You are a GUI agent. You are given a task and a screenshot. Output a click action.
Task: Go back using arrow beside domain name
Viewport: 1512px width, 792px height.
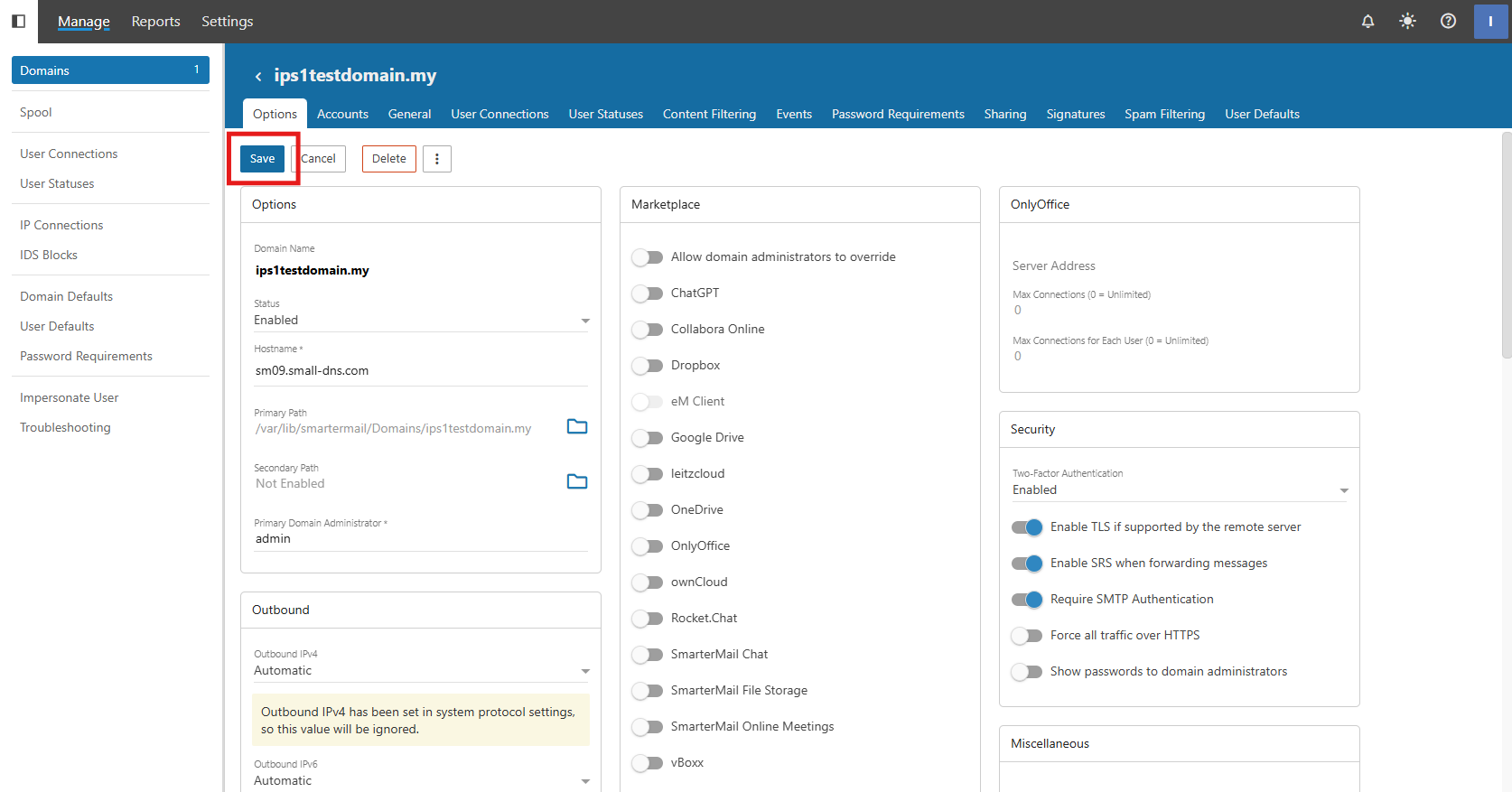258,76
